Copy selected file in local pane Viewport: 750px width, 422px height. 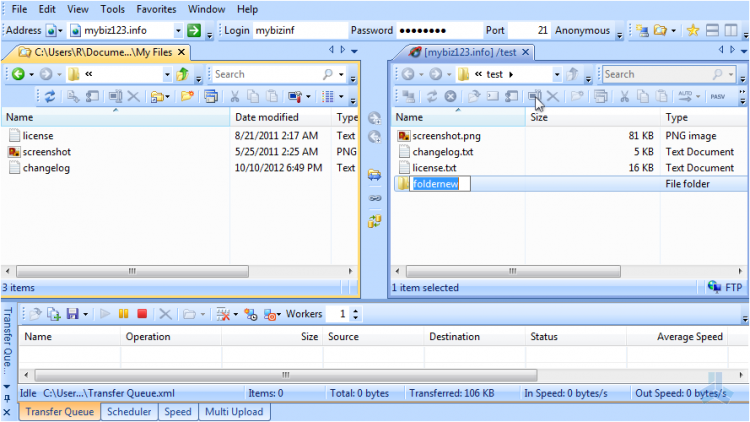pyautogui.click(x=253, y=97)
